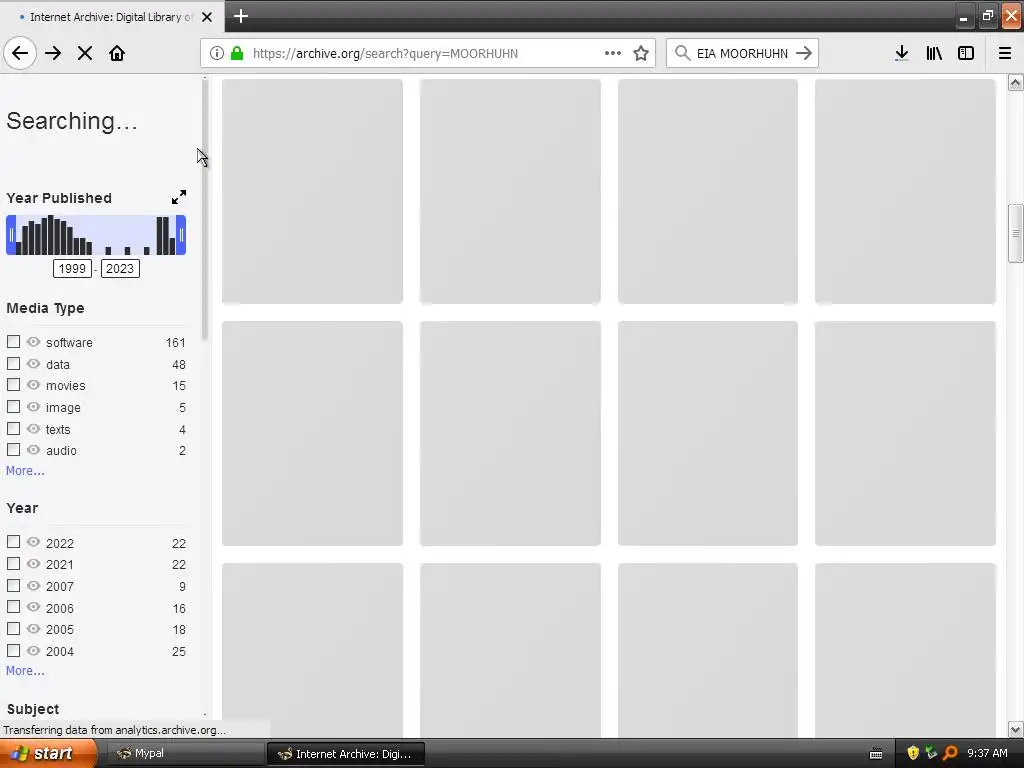Close the Internet Archive tab
Viewport: 1024px width, 768px height.
click(207, 17)
